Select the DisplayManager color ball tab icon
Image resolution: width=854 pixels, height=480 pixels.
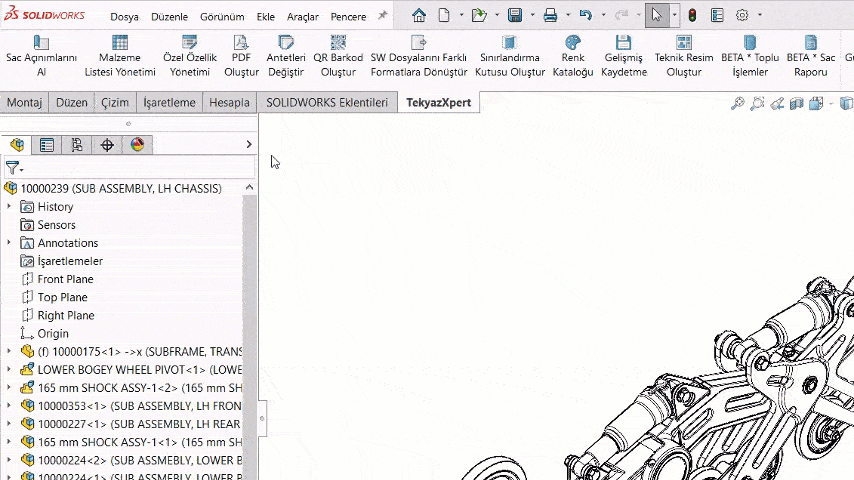(137, 144)
